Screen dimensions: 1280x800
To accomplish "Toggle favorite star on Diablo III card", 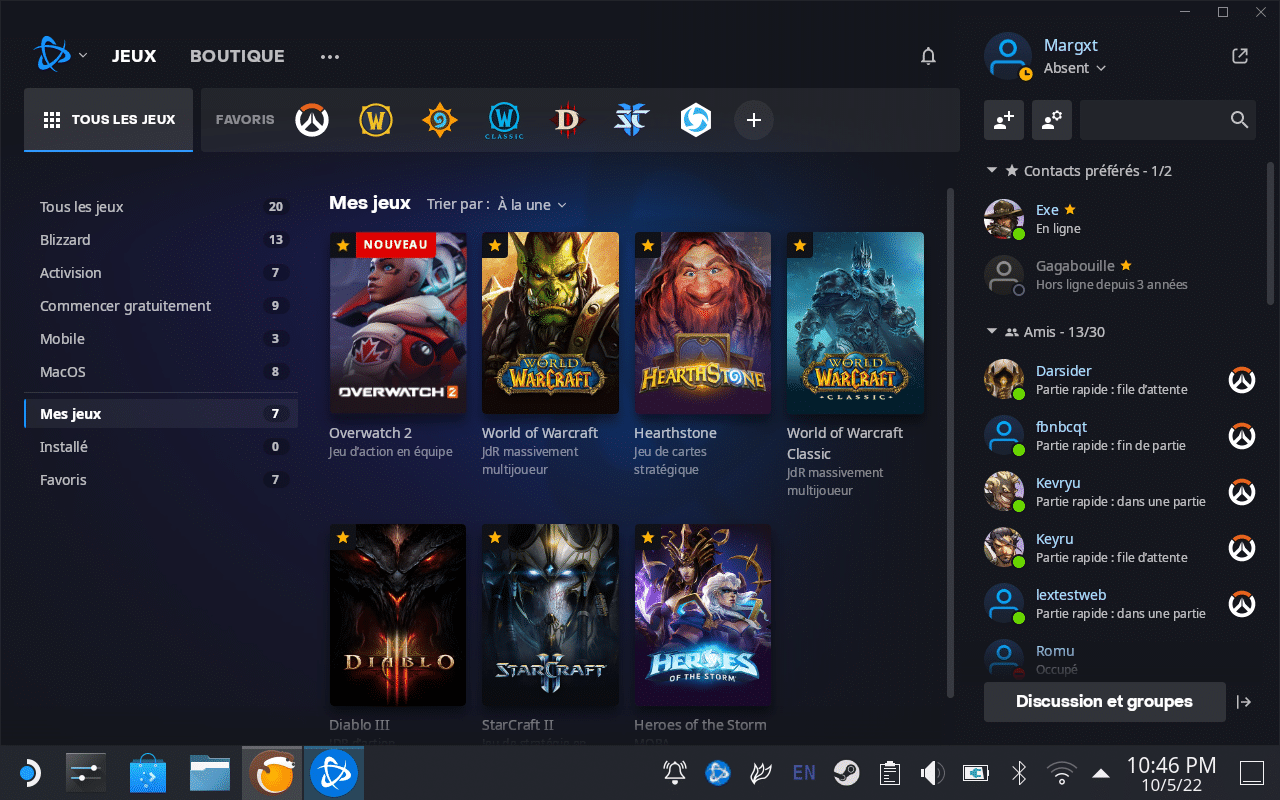I will (343, 538).
